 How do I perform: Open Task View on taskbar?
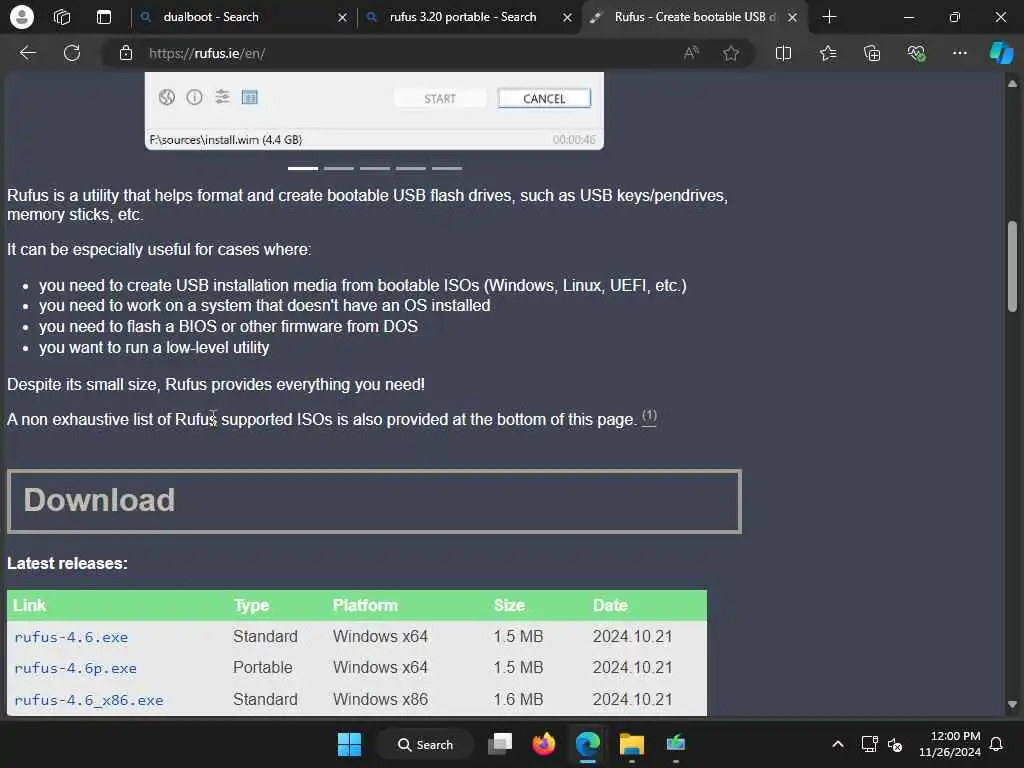500,744
